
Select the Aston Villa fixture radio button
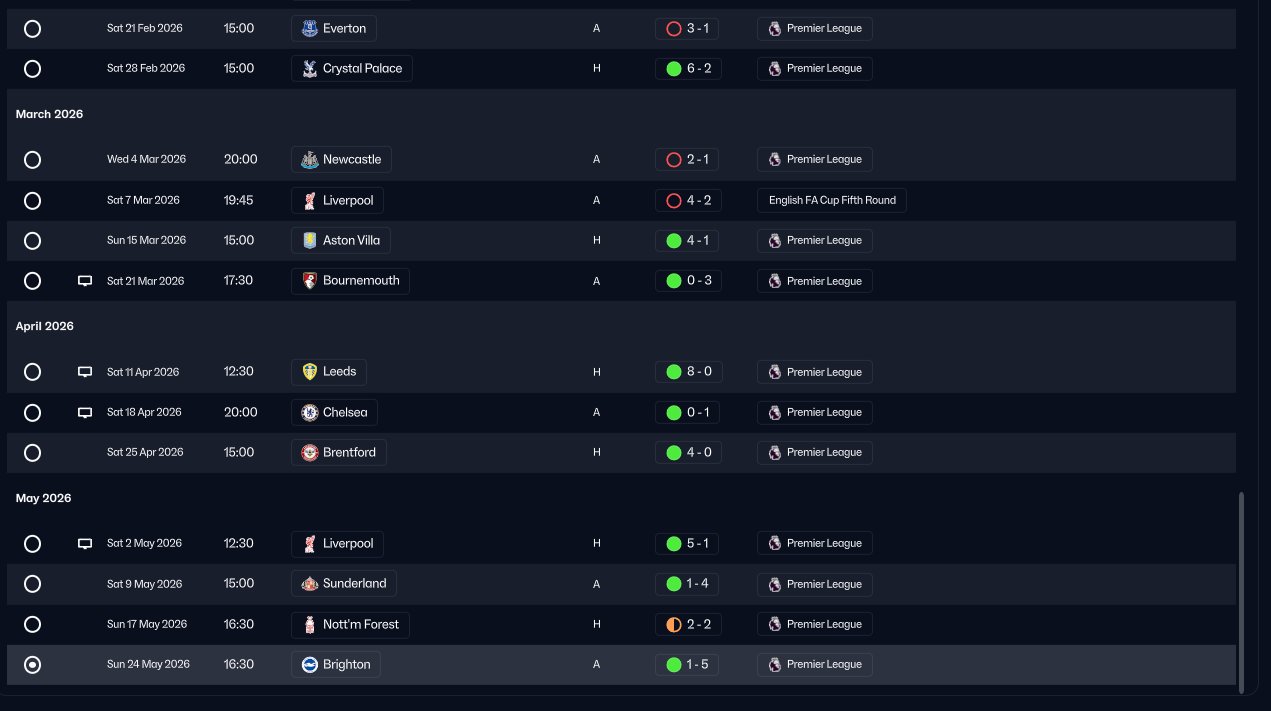point(32,241)
